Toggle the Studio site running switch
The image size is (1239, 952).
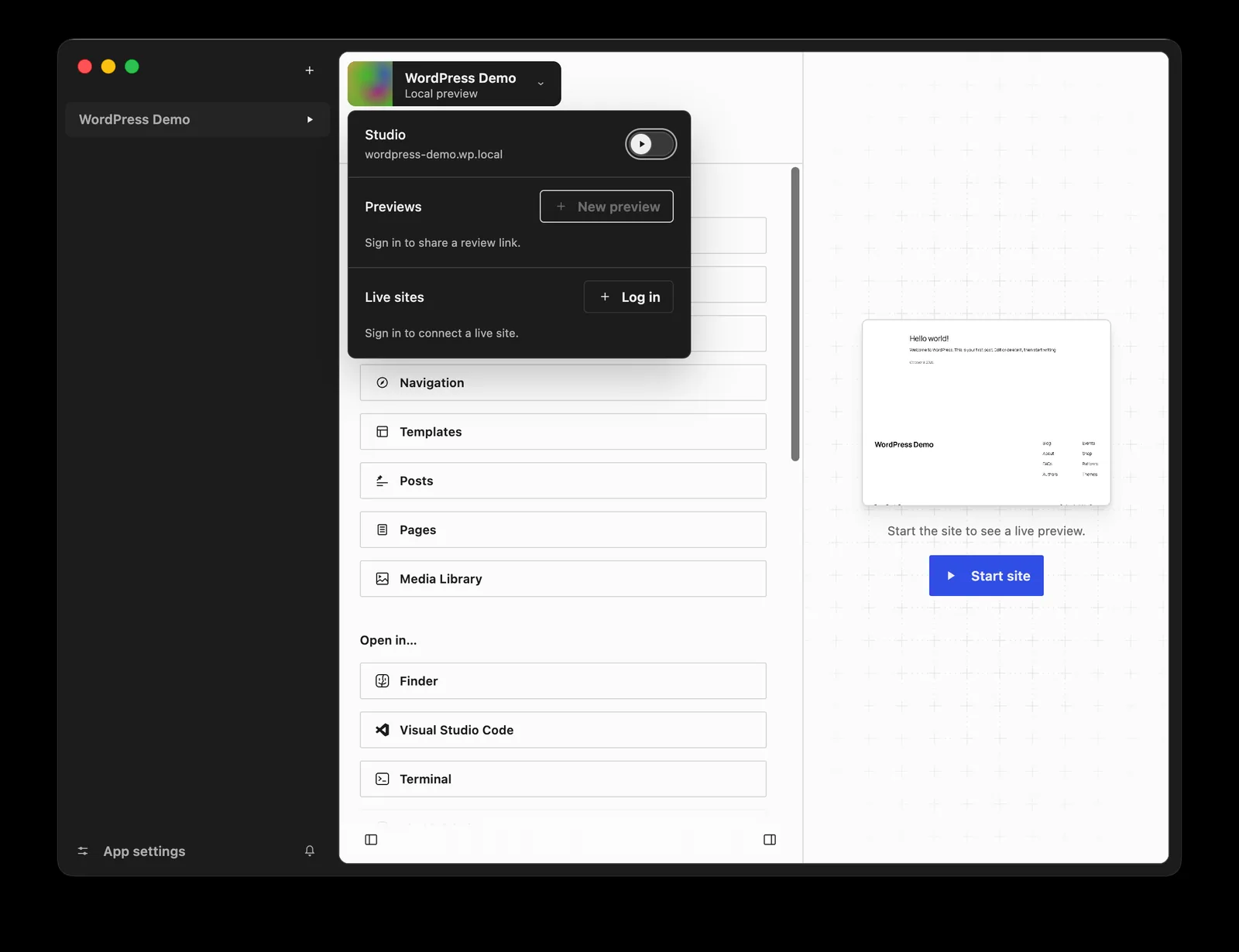[x=651, y=144]
